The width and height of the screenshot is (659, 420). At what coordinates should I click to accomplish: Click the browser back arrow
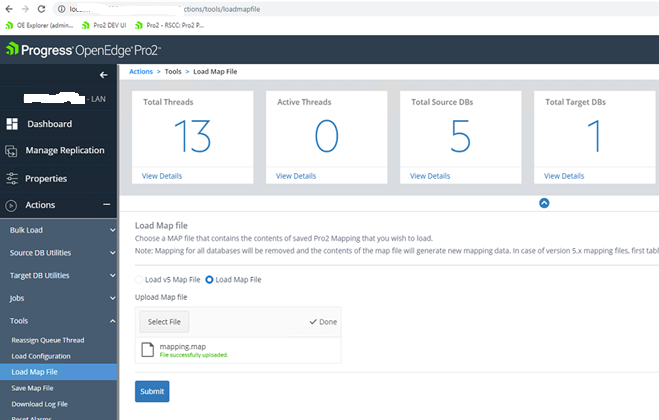pos(8,8)
